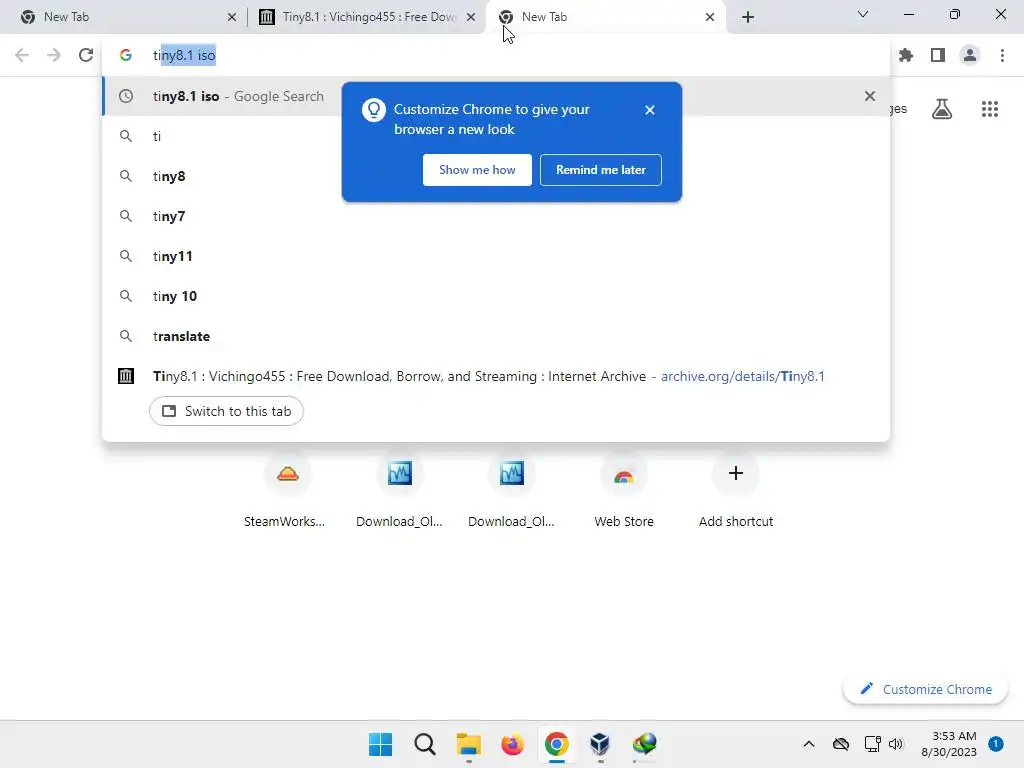
Task: Toggle the side panel icon
Action: (x=938, y=56)
